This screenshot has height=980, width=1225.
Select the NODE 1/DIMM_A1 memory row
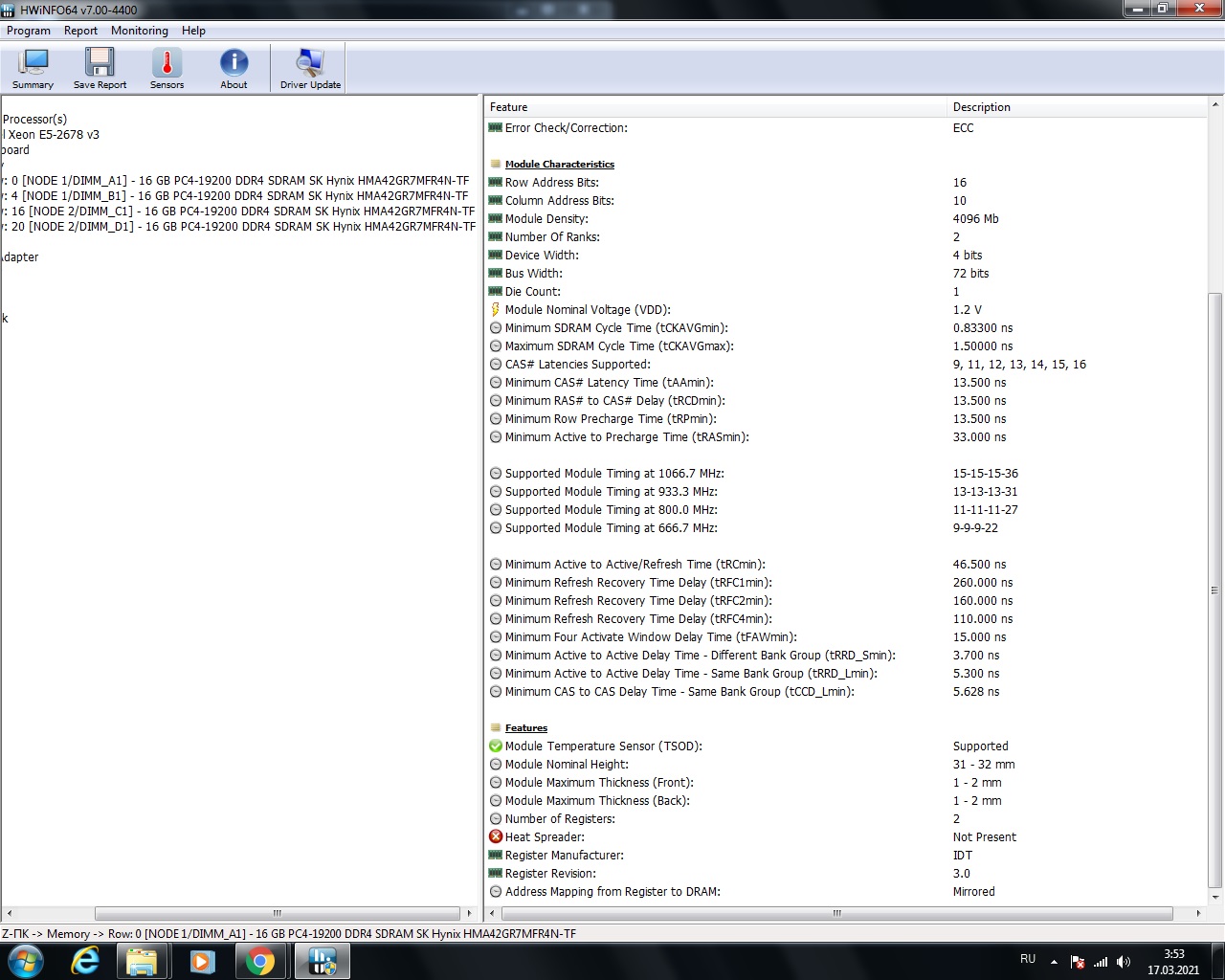235,181
